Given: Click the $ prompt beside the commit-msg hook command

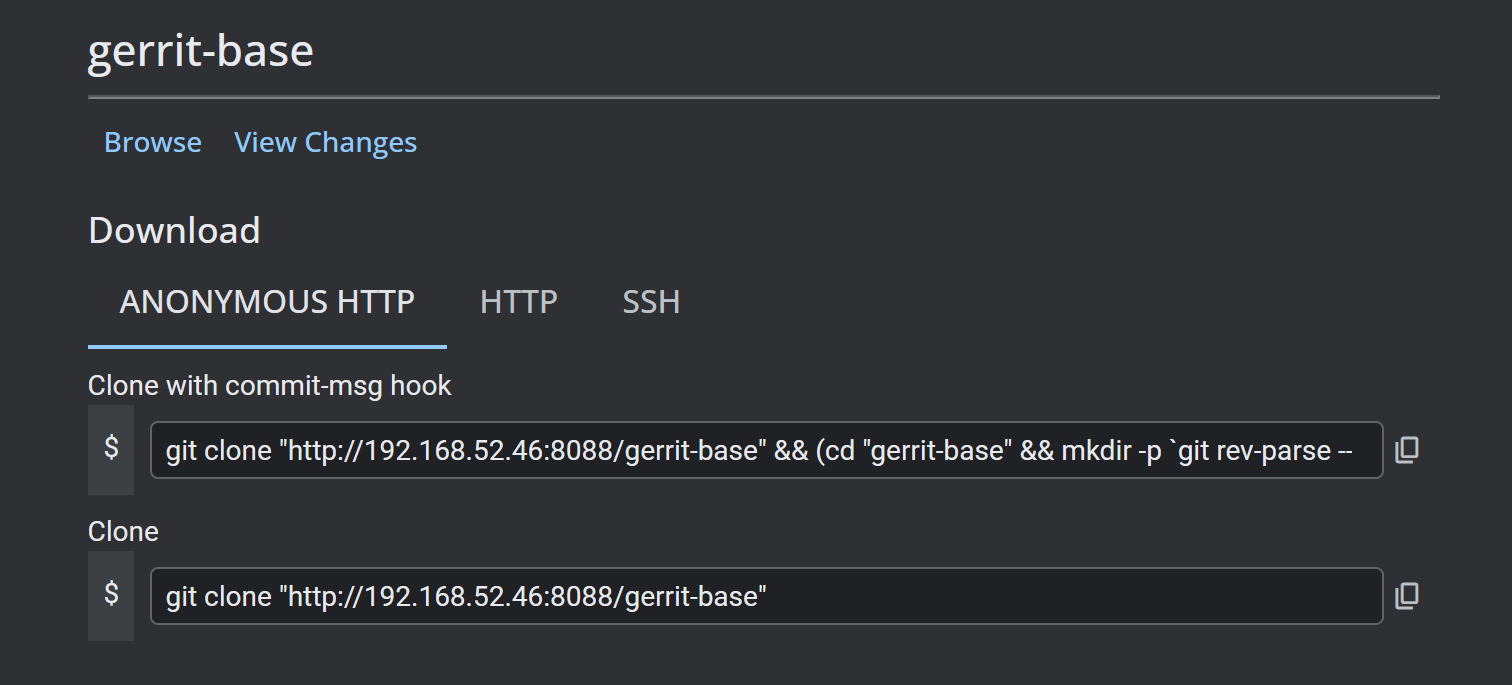Looking at the screenshot, I should [x=111, y=448].
